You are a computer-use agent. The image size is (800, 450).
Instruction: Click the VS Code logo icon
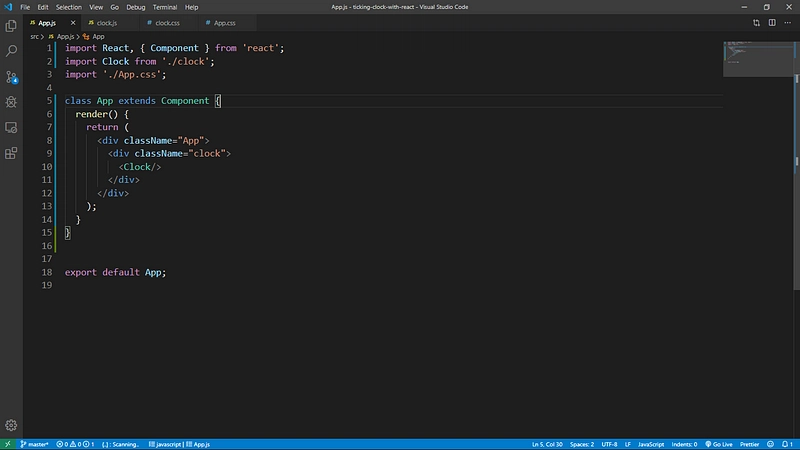click(8, 7)
